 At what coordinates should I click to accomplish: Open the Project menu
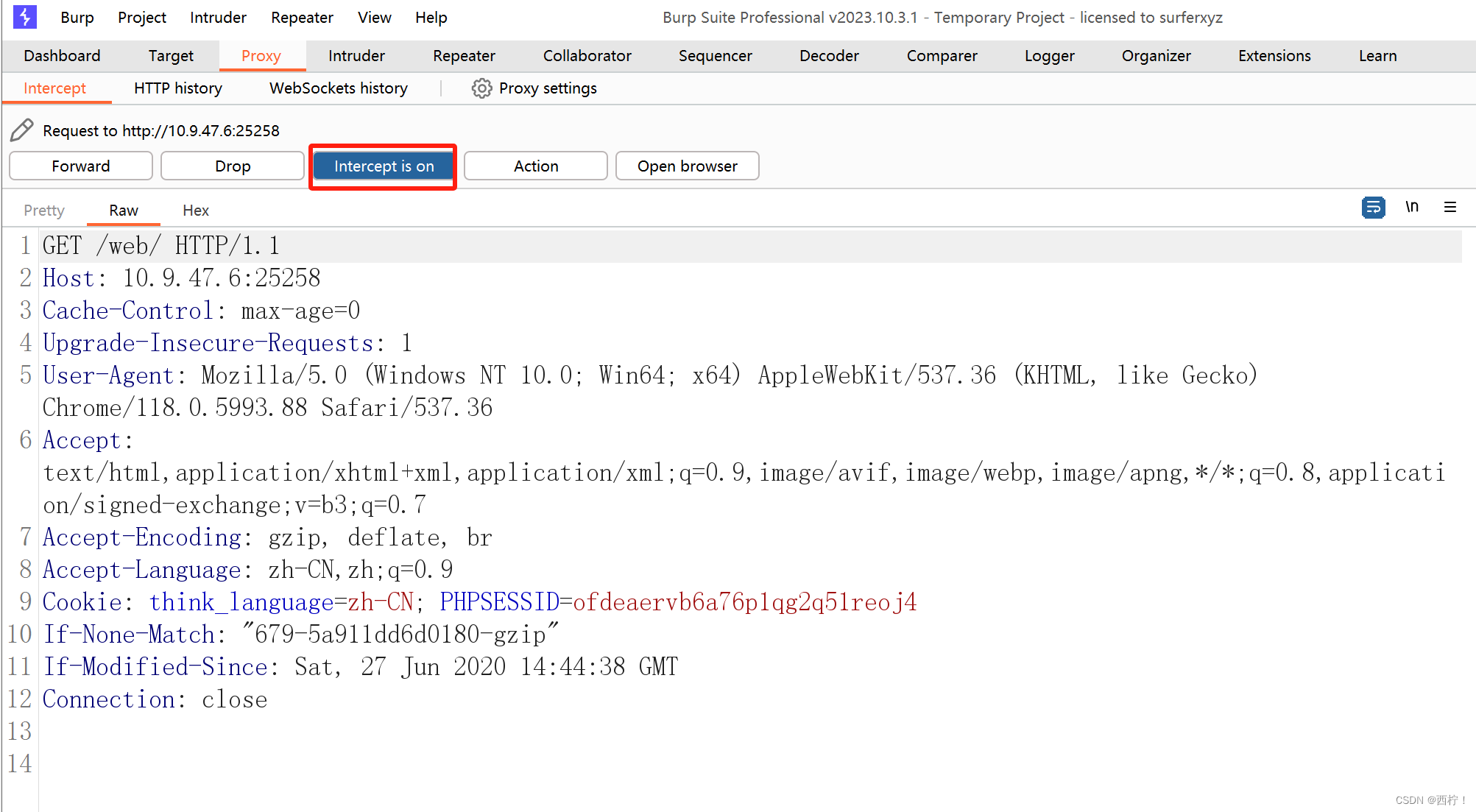coord(141,18)
